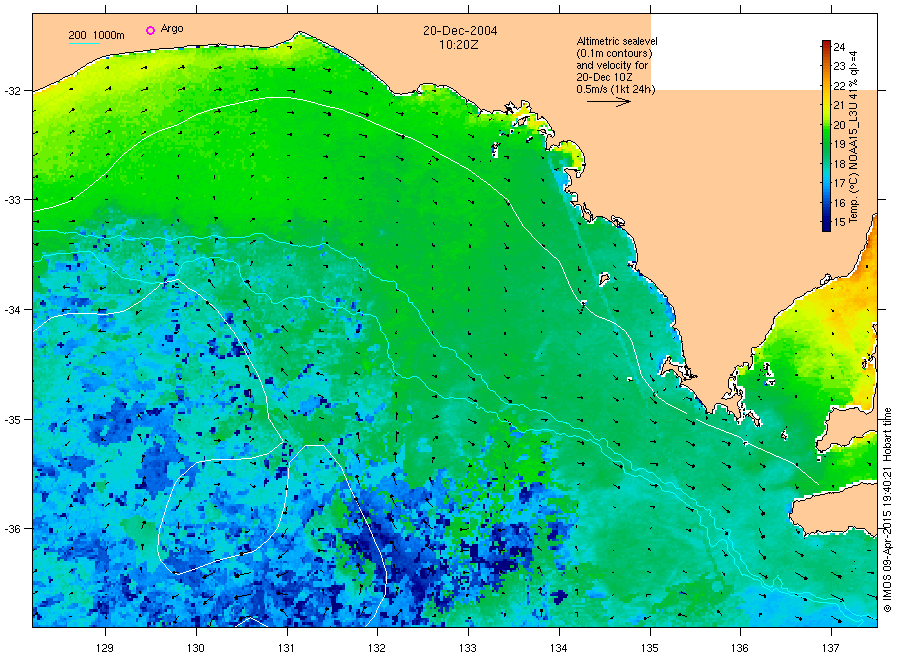Click the temperature color scale bar

pyautogui.click(x=826, y=136)
